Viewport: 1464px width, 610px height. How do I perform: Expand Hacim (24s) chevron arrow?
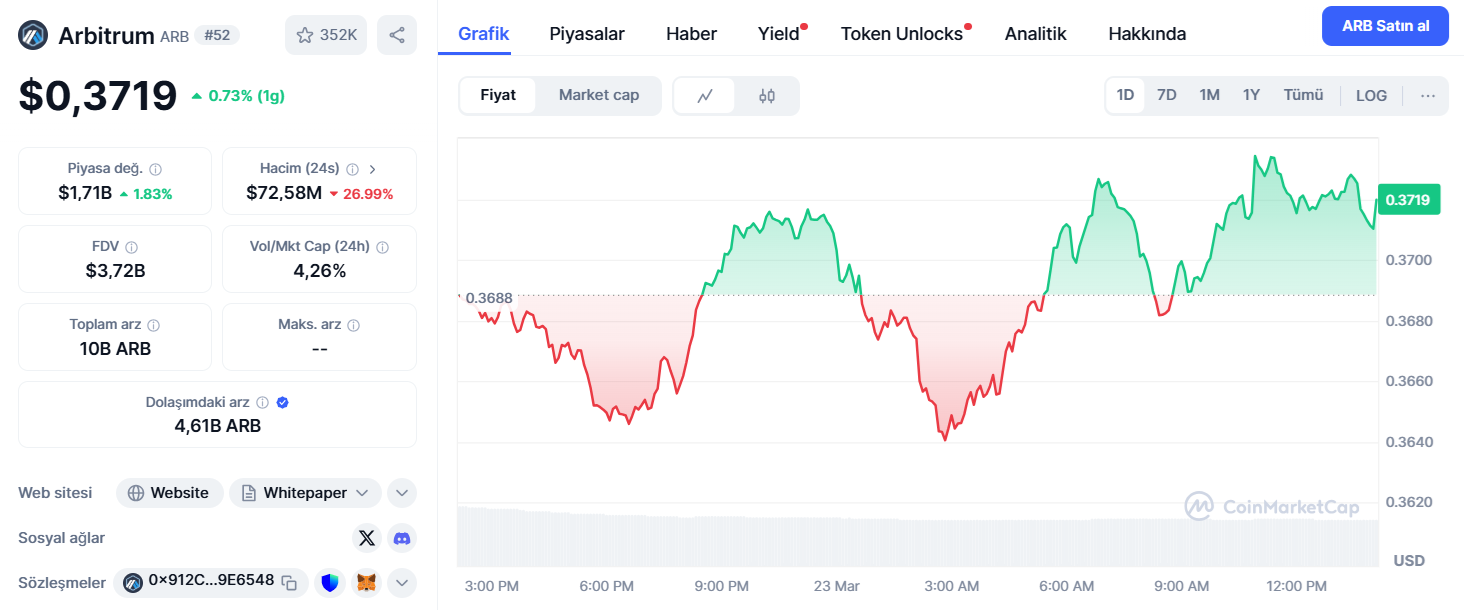(373, 169)
